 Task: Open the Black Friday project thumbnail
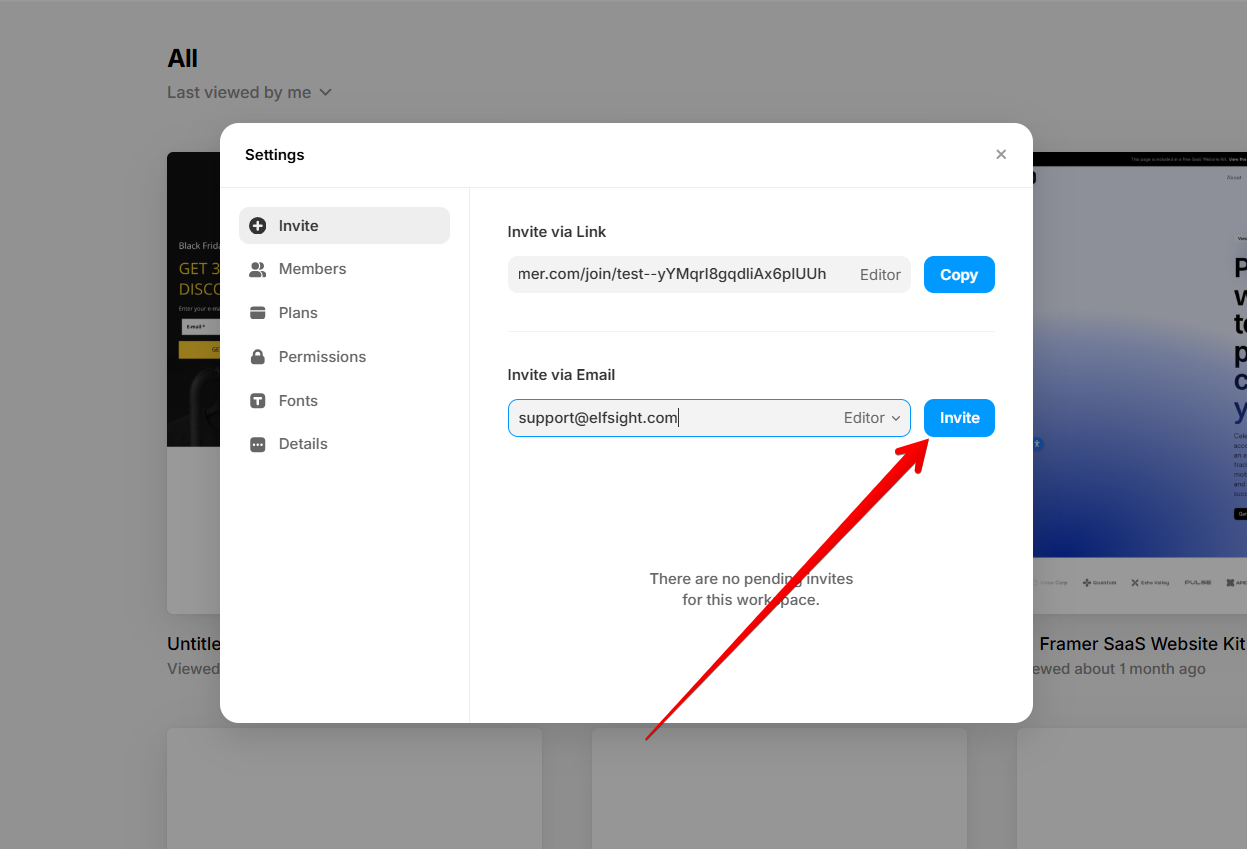coord(193,382)
